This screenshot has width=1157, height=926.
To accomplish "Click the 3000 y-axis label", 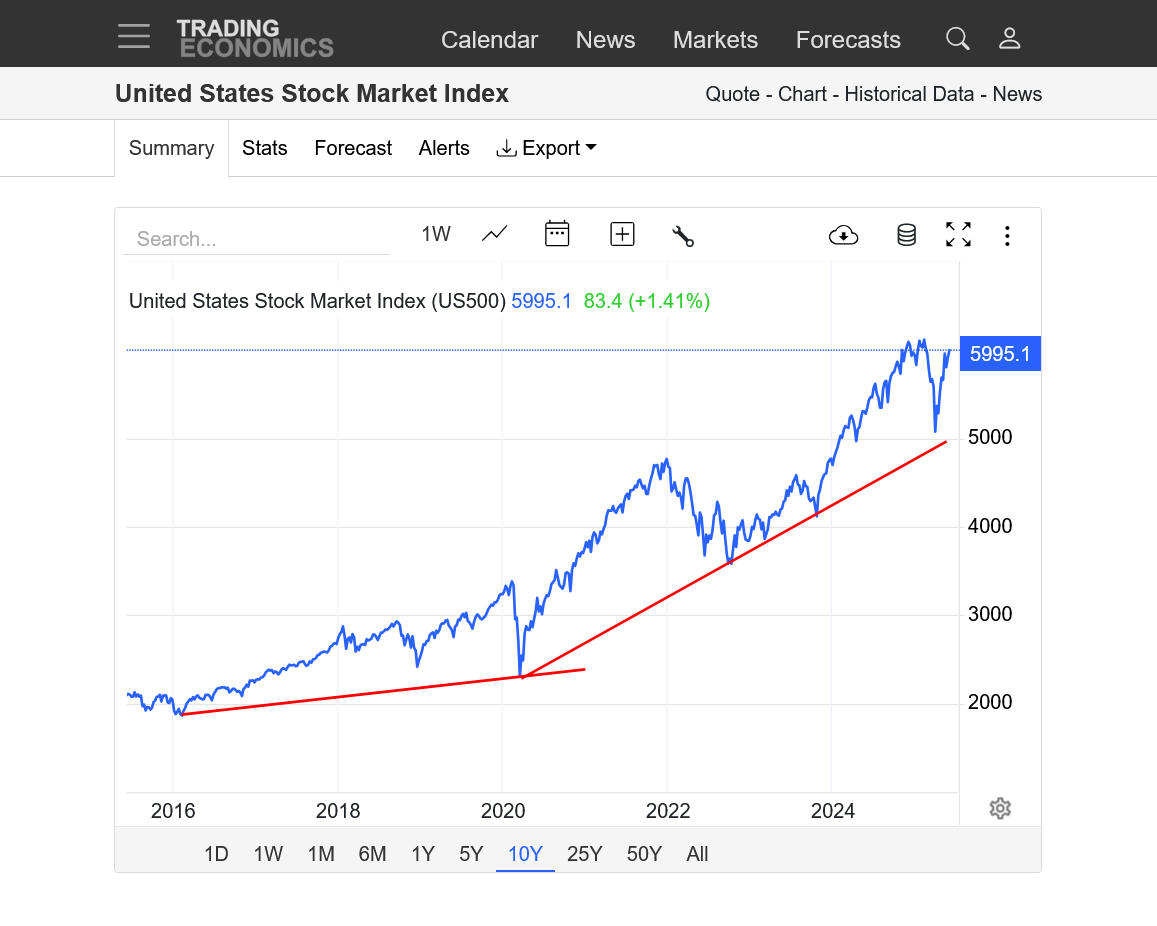I will pos(990,614).
